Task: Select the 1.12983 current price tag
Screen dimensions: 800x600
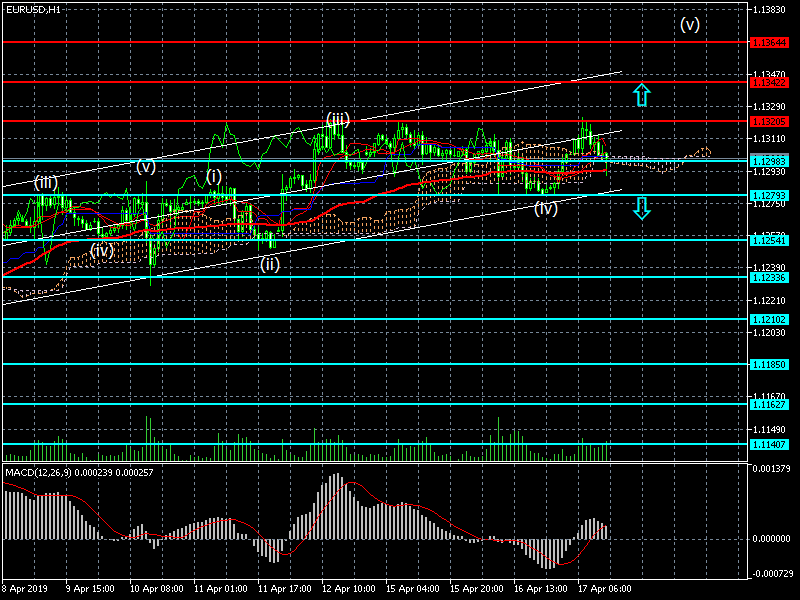Action: point(772,160)
